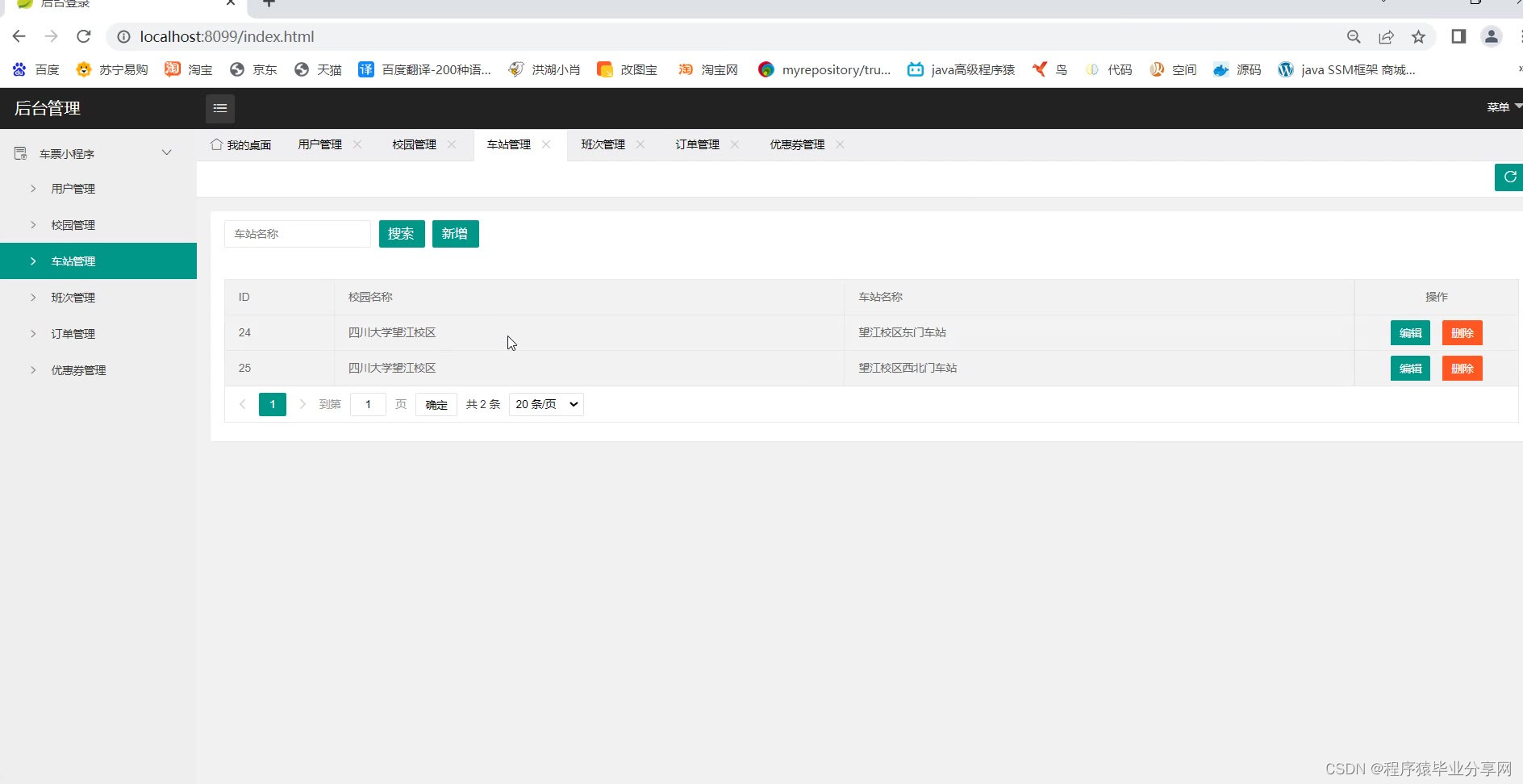Close the 用户管理 tab
The width and height of the screenshot is (1523, 784).
pyautogui.click(x=357, y=144)
